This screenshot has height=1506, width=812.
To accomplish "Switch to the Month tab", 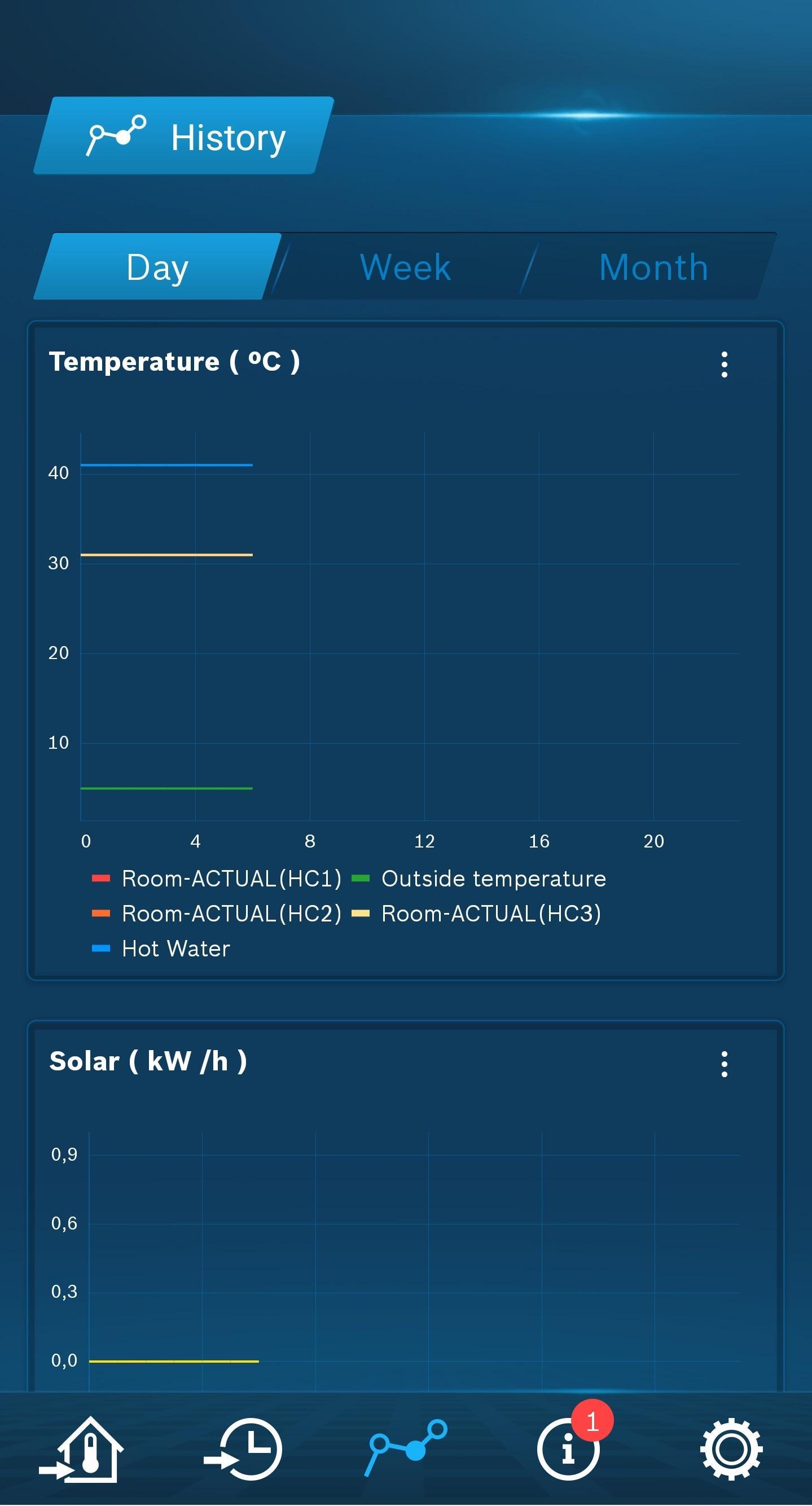I will tap(653, 267).
